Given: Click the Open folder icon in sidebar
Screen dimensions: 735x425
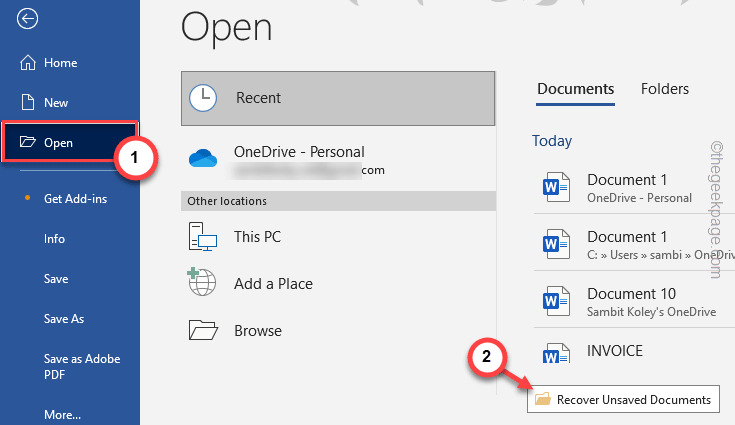Looking at the screenshot, I should [x=28, y=142].
